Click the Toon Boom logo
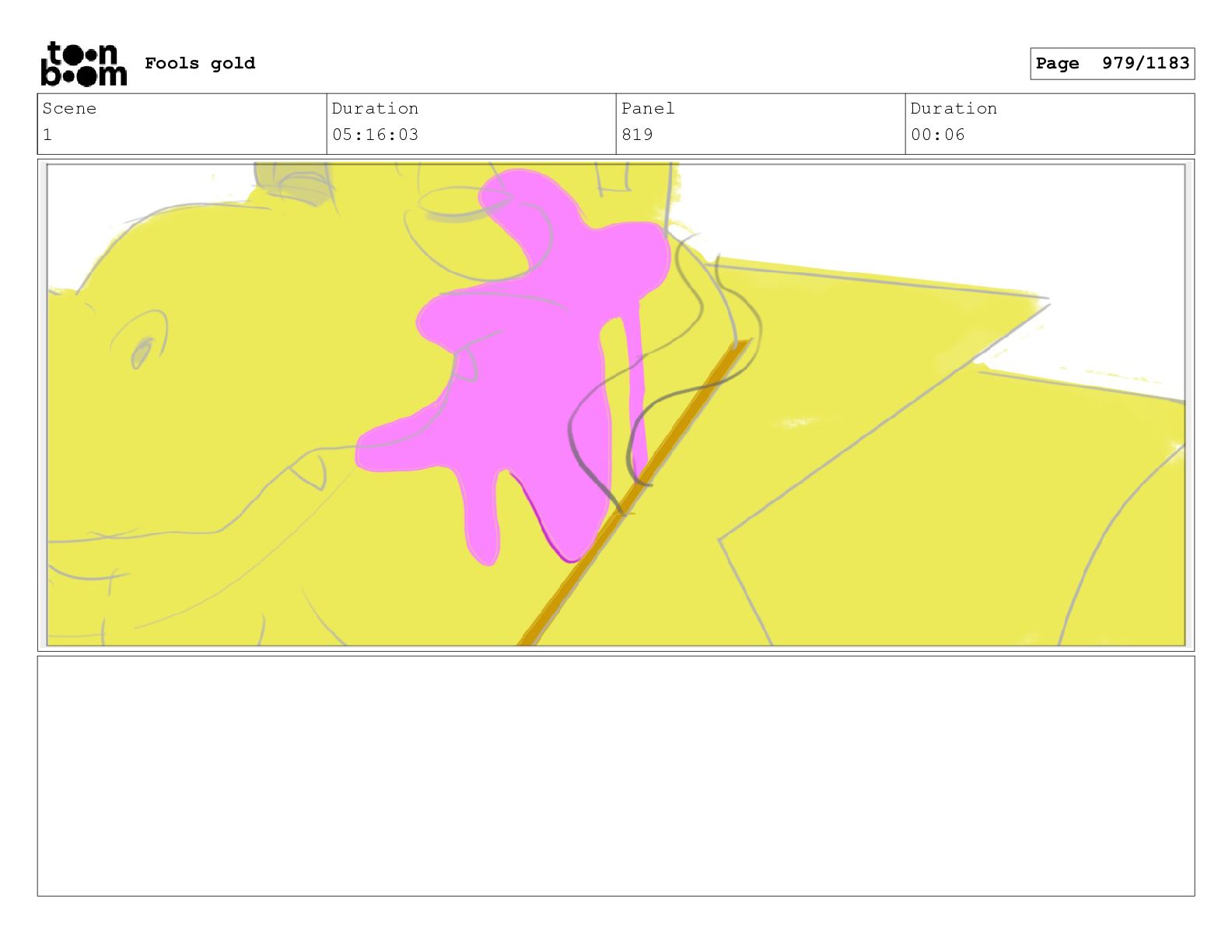 tap(83, 63)
